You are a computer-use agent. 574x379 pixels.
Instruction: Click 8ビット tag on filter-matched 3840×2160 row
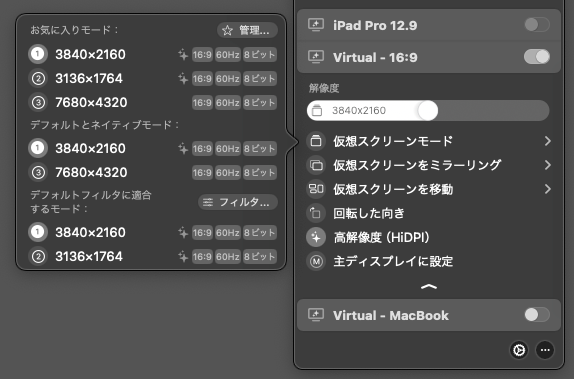click(x=260, y=233)
